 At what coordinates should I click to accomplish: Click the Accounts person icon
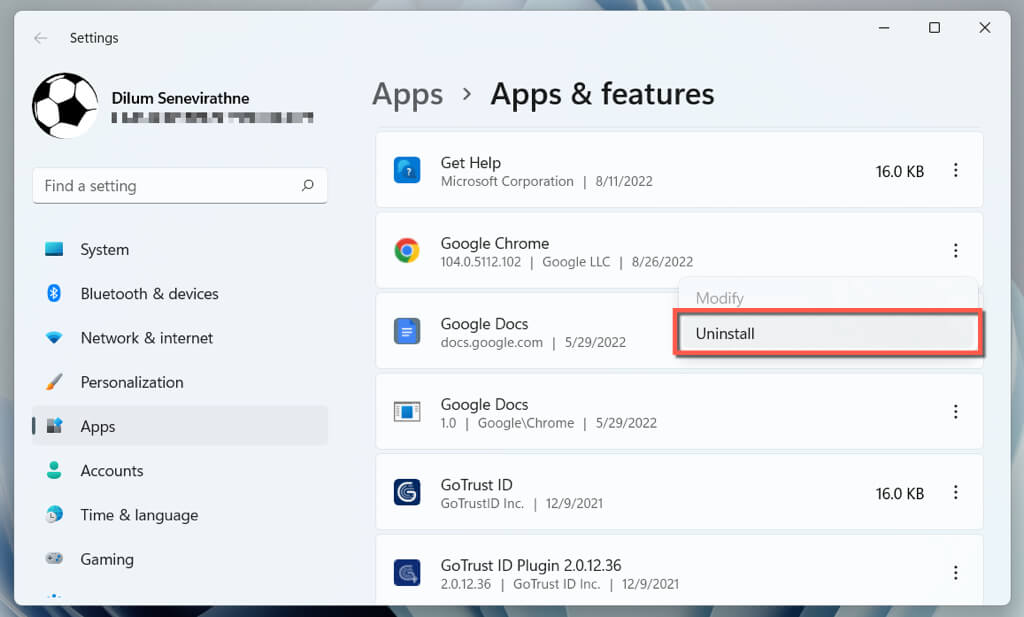tap(54, 470)
